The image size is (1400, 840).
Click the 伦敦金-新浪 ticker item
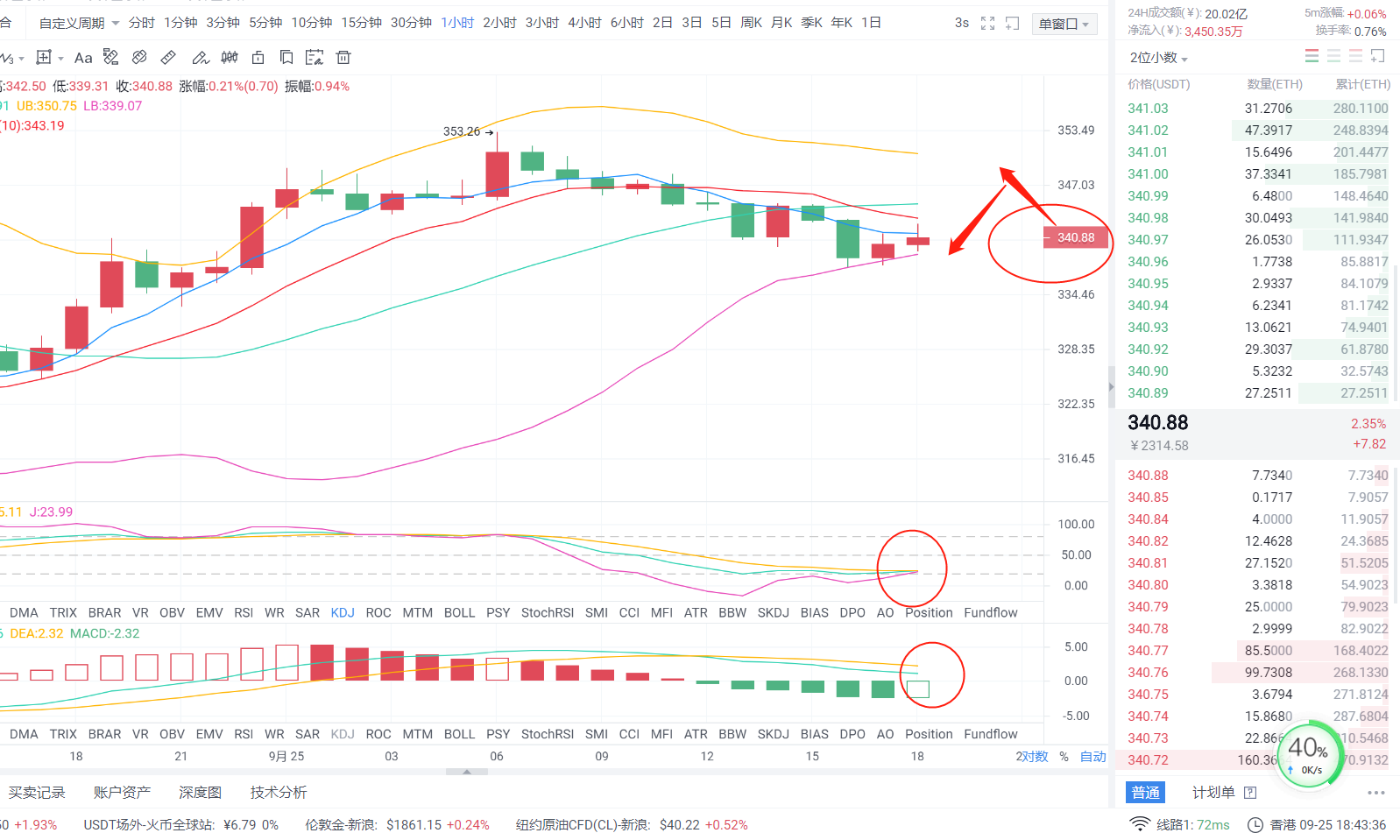[x=397, y=825]
